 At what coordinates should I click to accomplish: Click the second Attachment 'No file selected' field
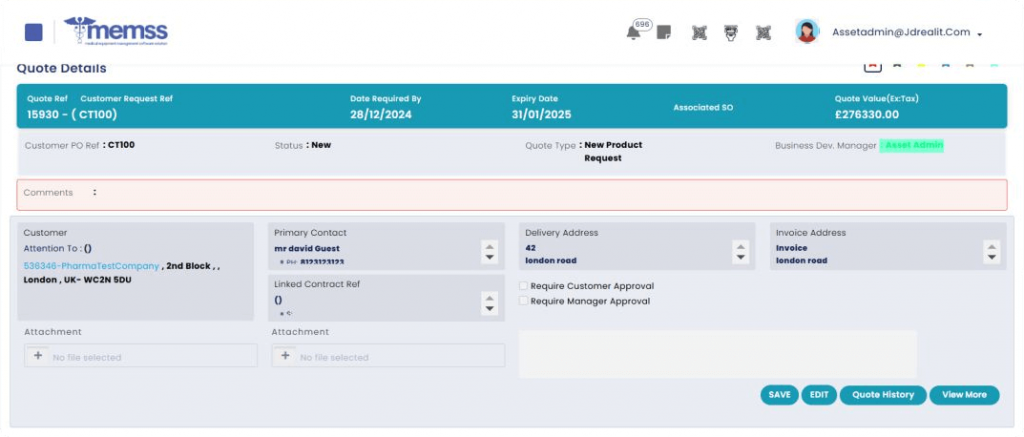(389, 356)
